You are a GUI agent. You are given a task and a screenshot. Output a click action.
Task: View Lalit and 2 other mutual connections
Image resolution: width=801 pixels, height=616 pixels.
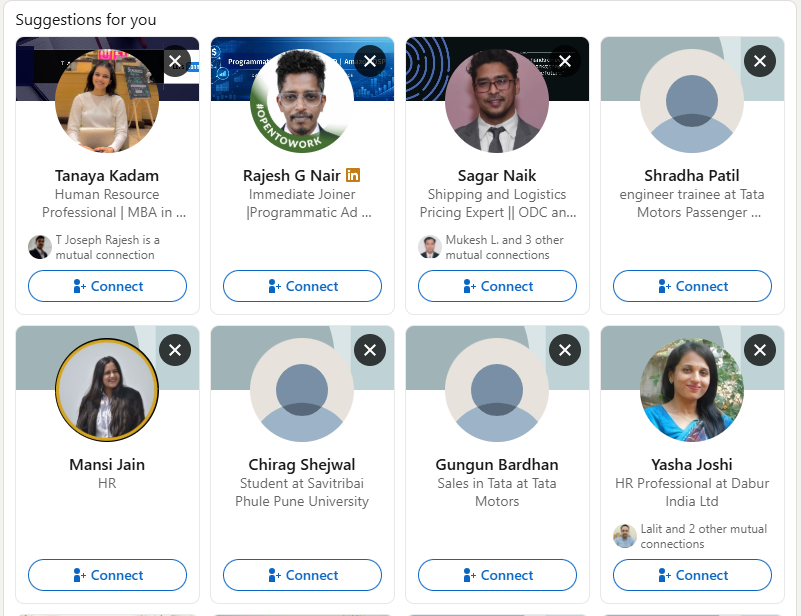[x=690, y=536]
